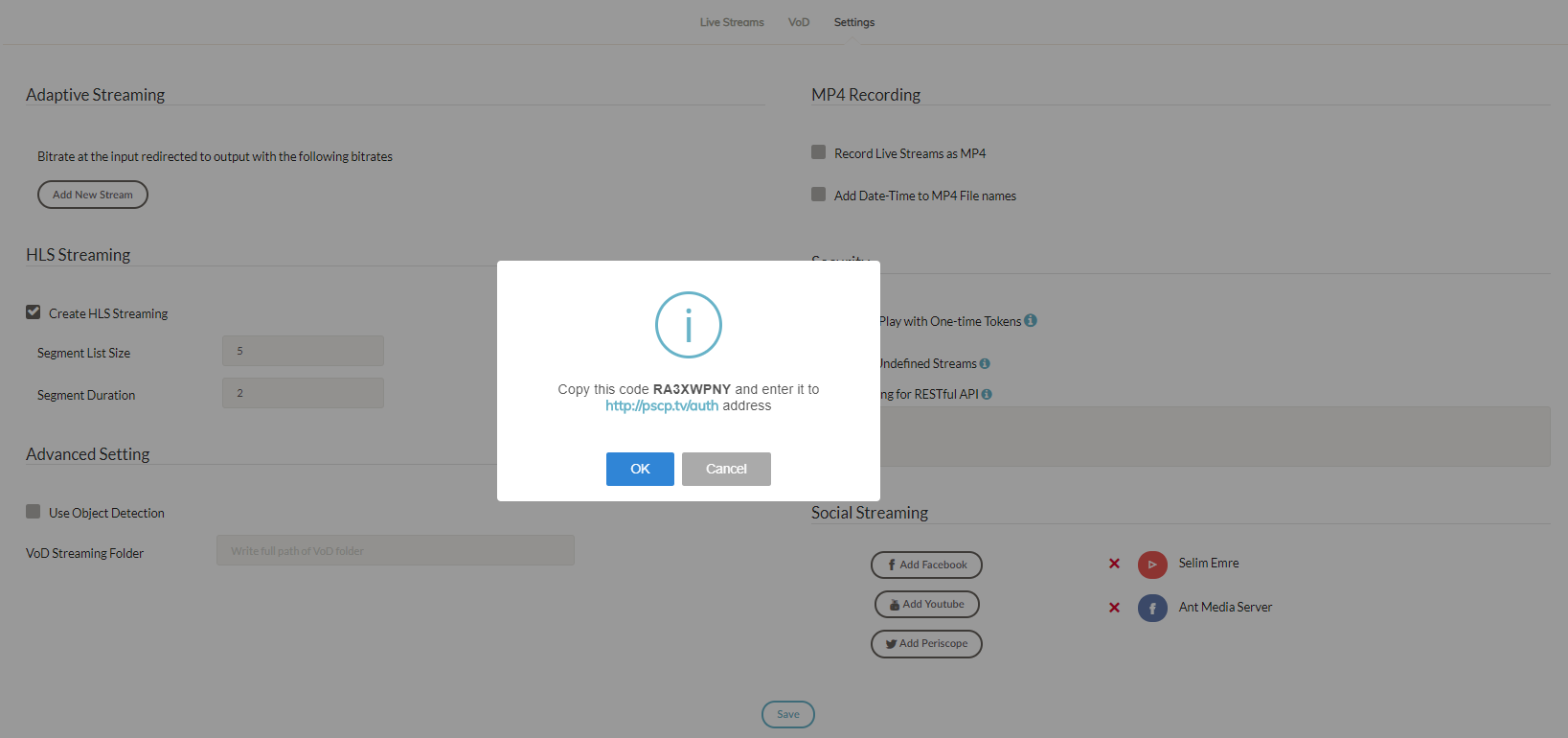
Task: Click the VoD Streaming Folder path field
Action: click(x=396, y=550)
